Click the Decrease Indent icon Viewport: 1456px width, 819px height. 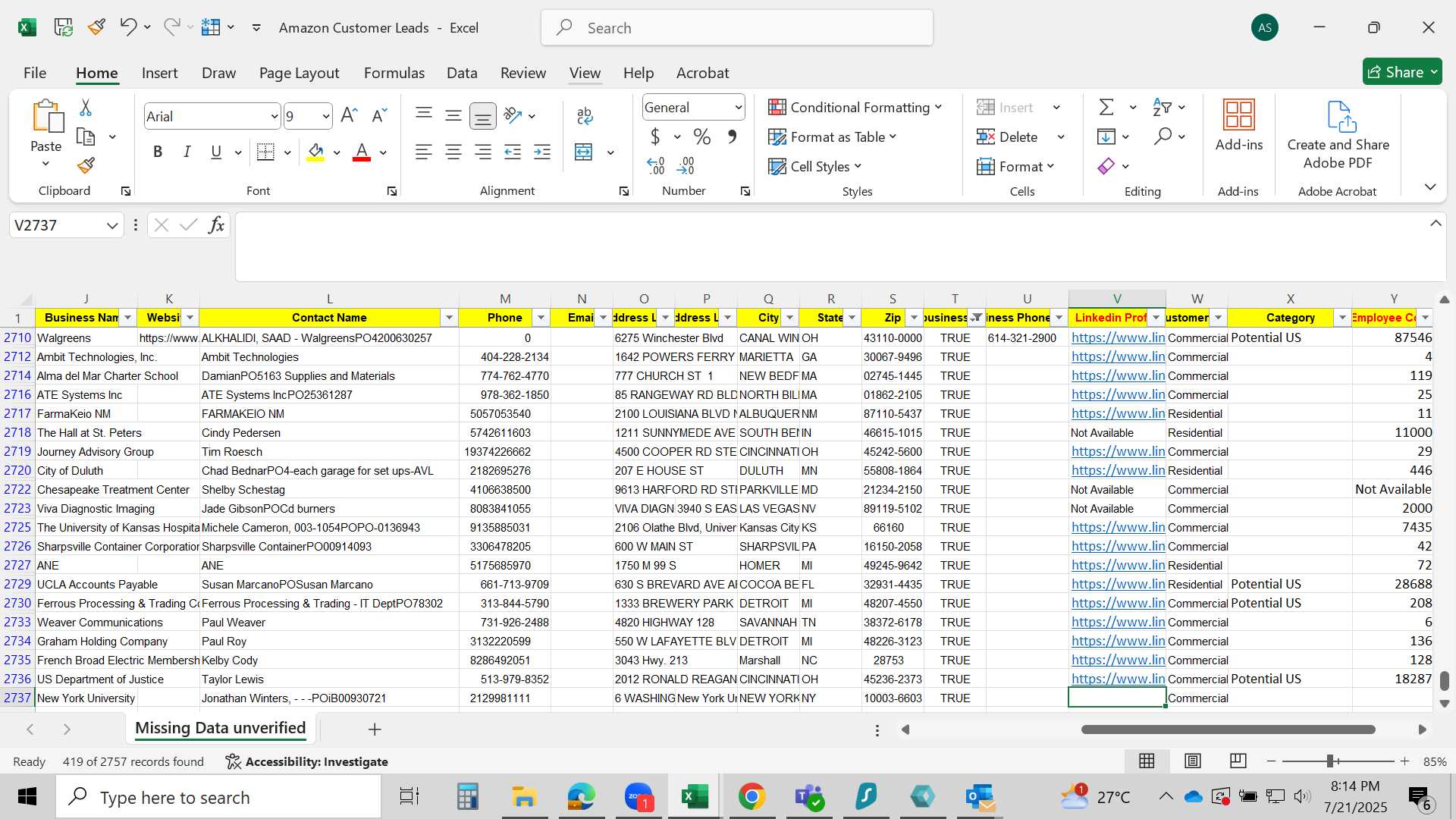pyautogui.click(x=513, y=152)
